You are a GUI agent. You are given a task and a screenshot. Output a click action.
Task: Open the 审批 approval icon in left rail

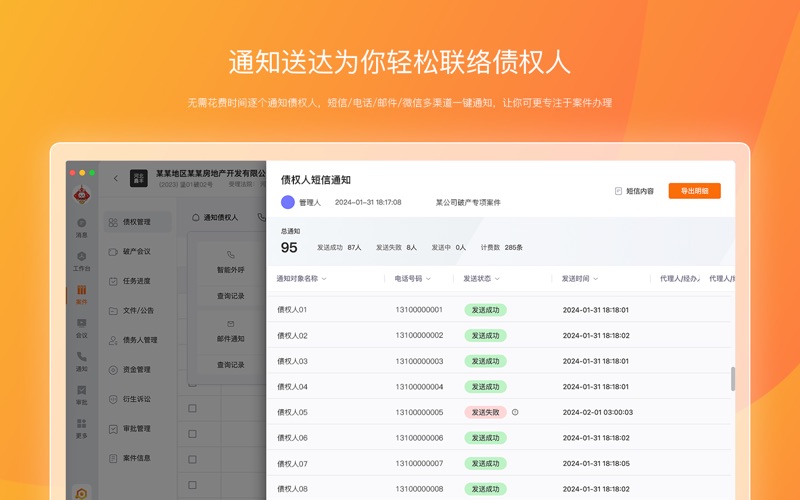click(82, 395)
